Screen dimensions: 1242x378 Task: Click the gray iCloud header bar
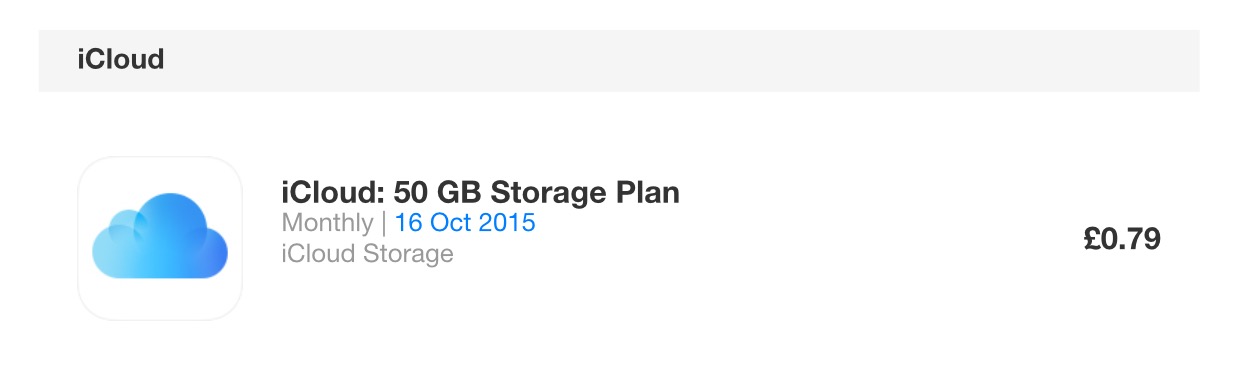[619, 60]
